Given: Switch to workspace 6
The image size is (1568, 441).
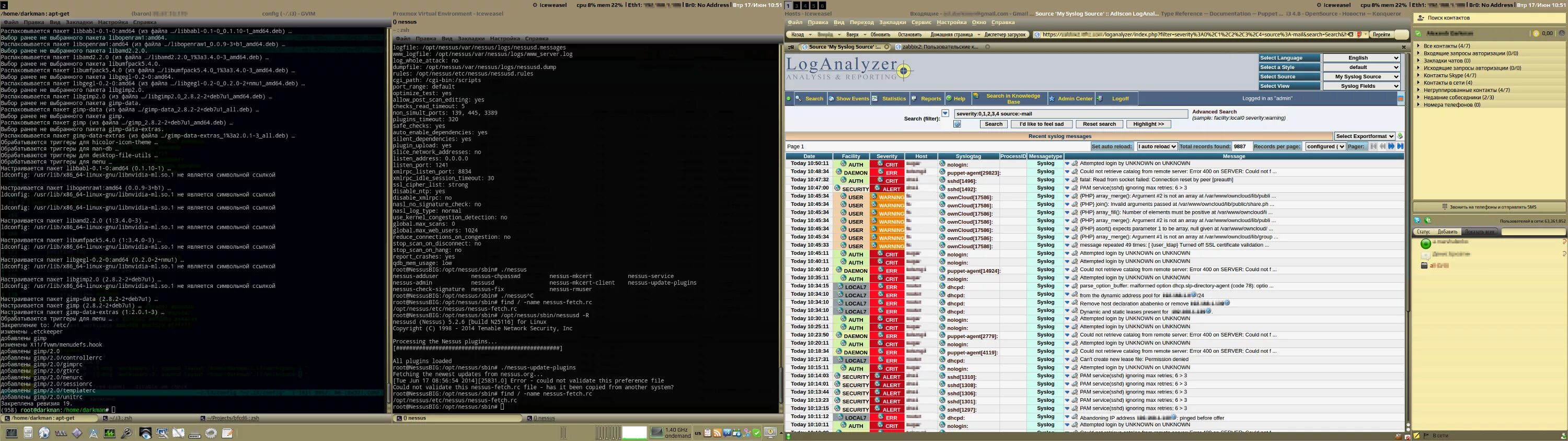Looking at the screenshot, I should pyautogui.click(x=822, y=5).
